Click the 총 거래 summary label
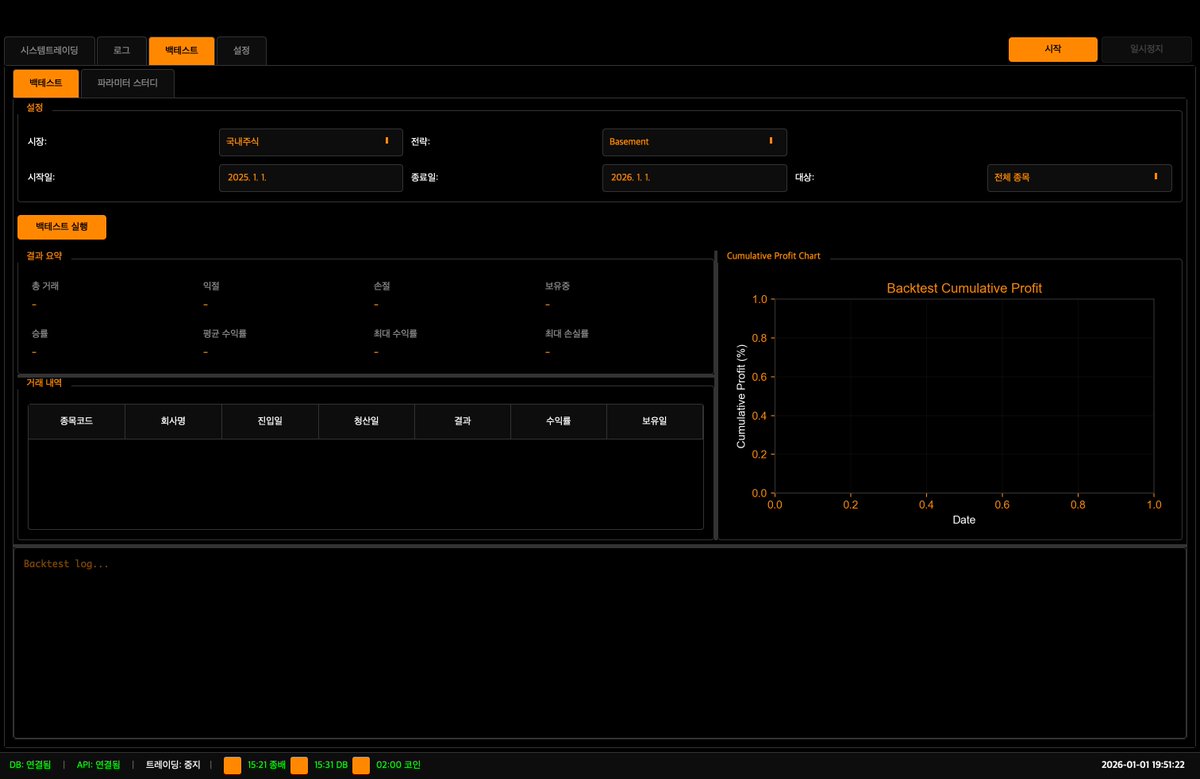 pyautogui.click(x=46, y=286)
